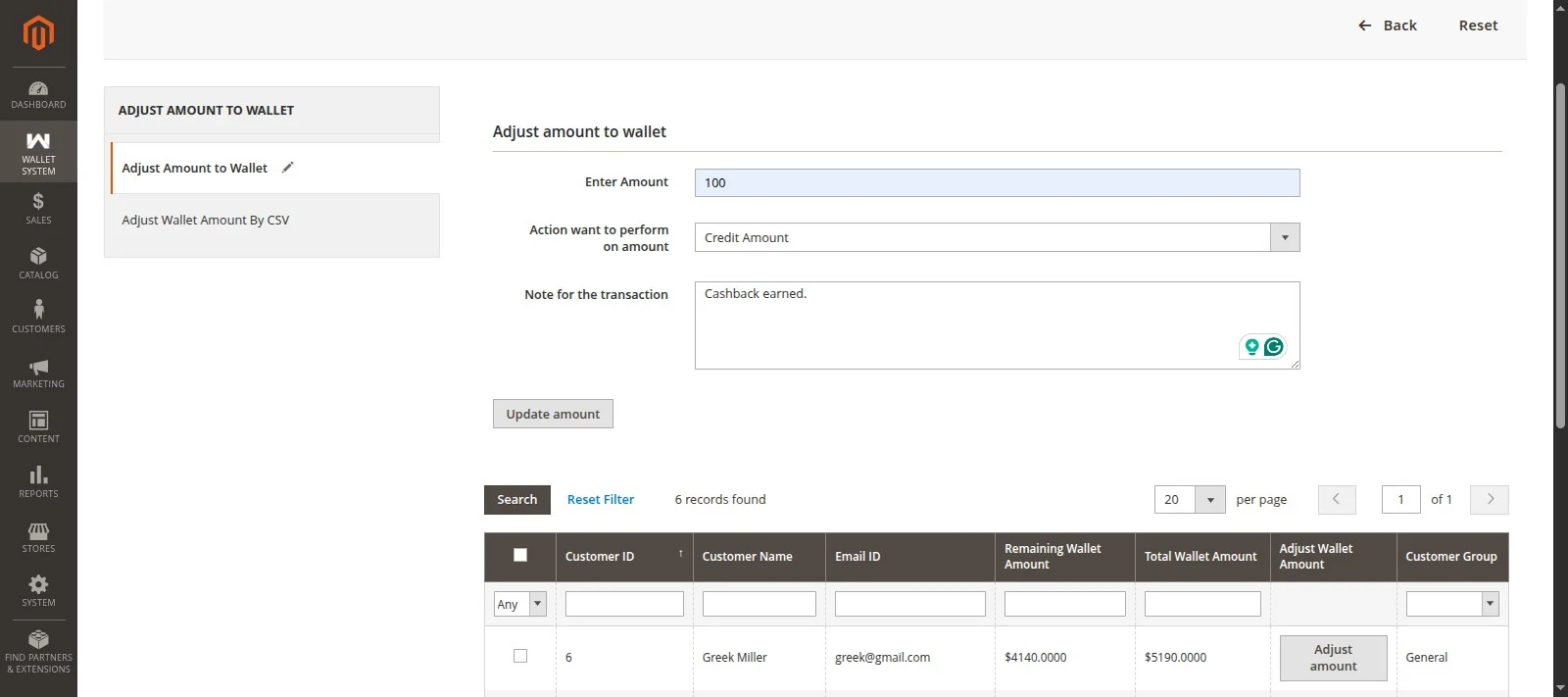The width and height of the screenshot is (1568, 697).
Task: Click the current page number field
Action: tap(1400, 499)
